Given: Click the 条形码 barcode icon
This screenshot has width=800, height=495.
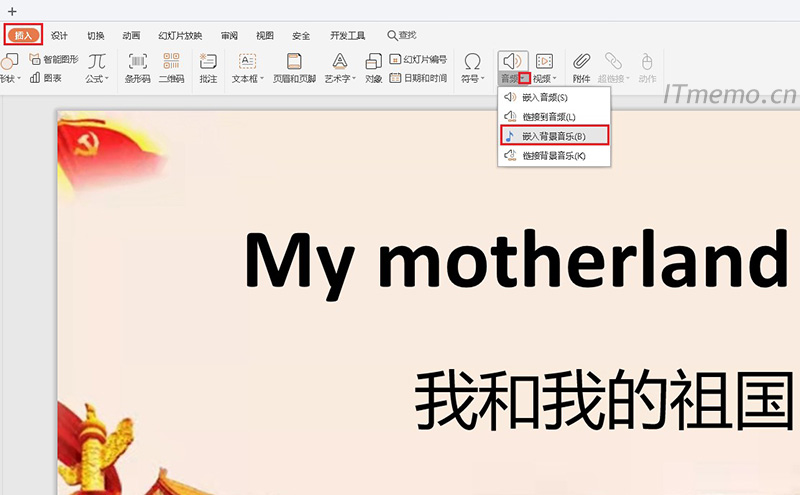Looking at the screenshot, I should (x=138, y=61).
